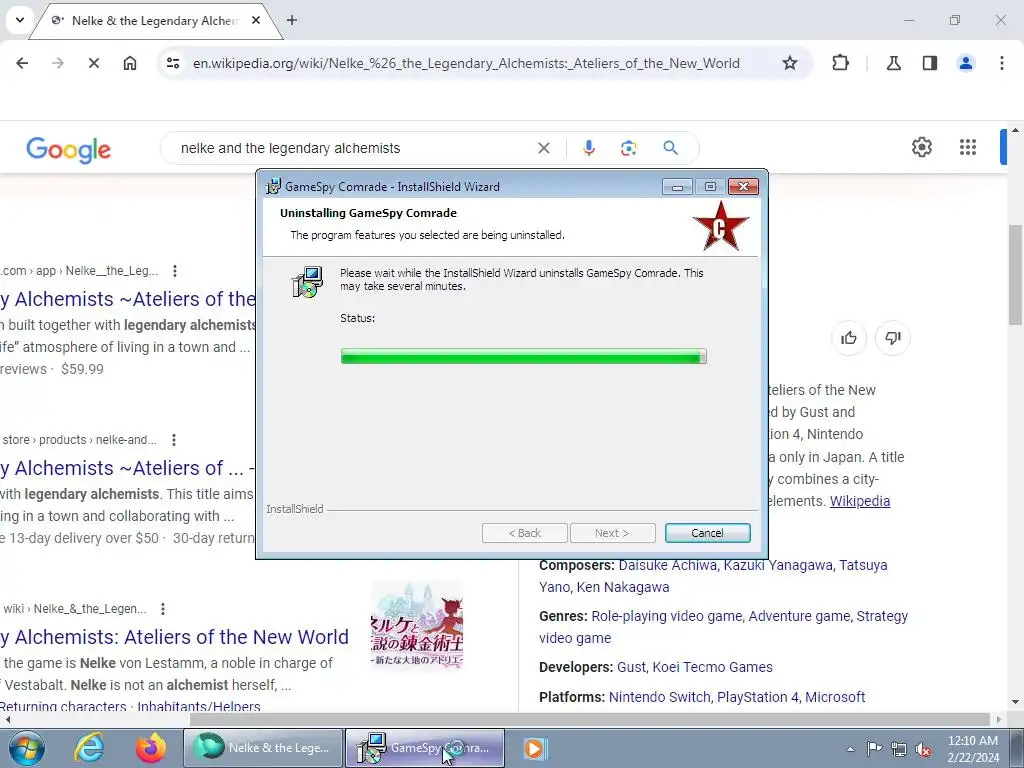Image resolution: width=1024 pixels, height=768 pixels.
Task: Open Koei Tecmo Games developer link
Action: [x=712, y=667]
